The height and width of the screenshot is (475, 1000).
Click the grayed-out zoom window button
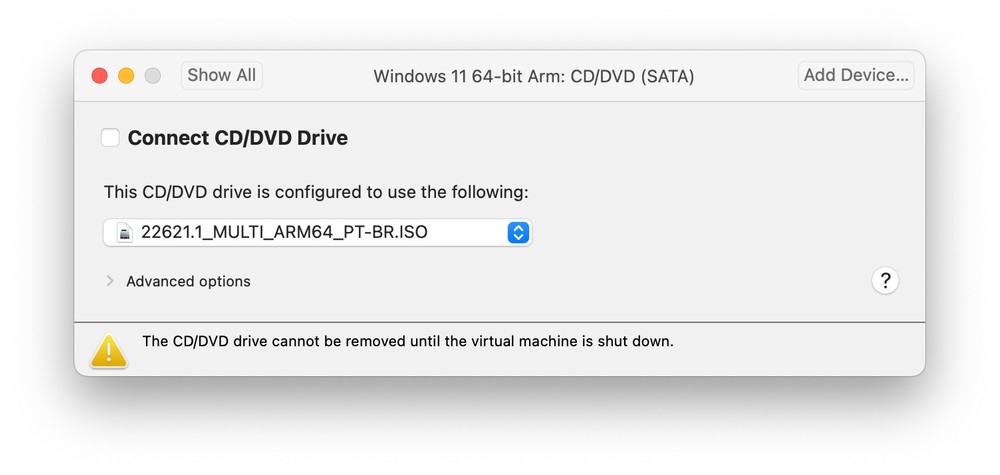[x=152, y=76]
